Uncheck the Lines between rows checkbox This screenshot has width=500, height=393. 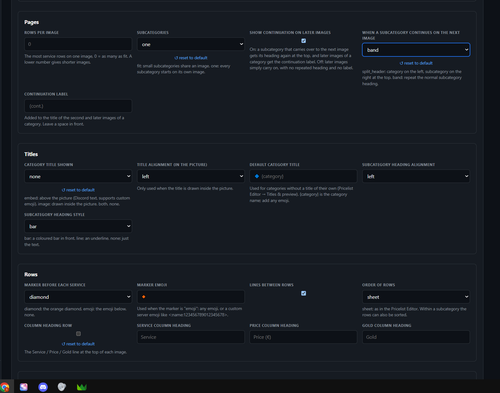pos(303,293)
